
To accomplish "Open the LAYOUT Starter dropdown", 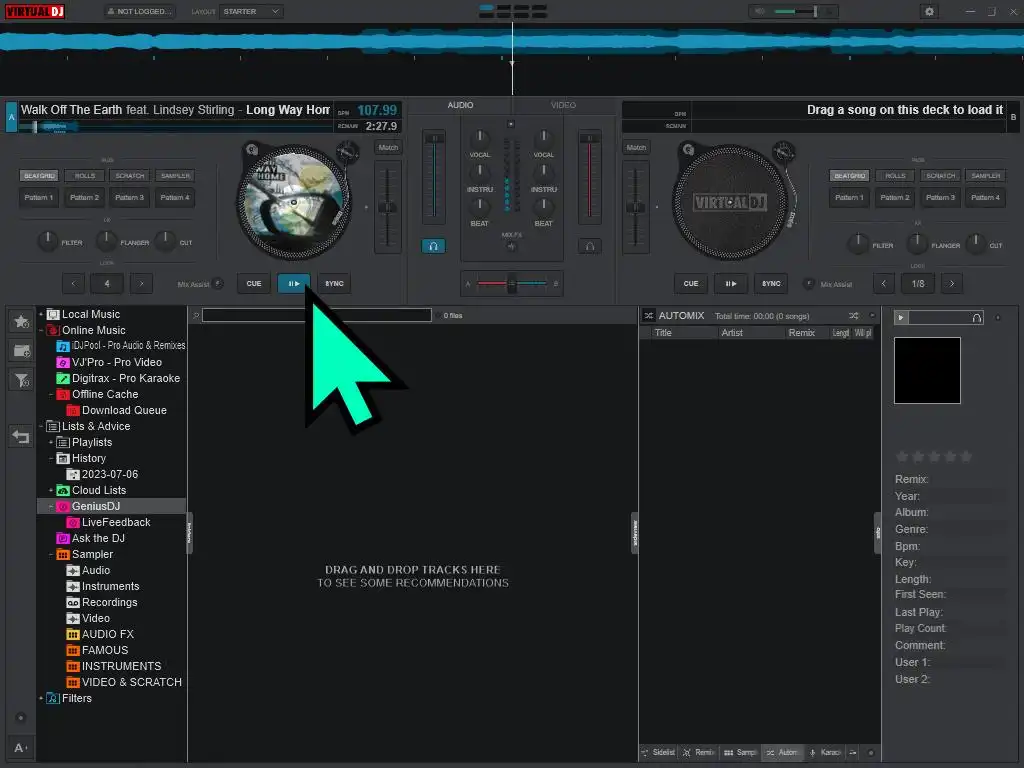I will 251,11.
